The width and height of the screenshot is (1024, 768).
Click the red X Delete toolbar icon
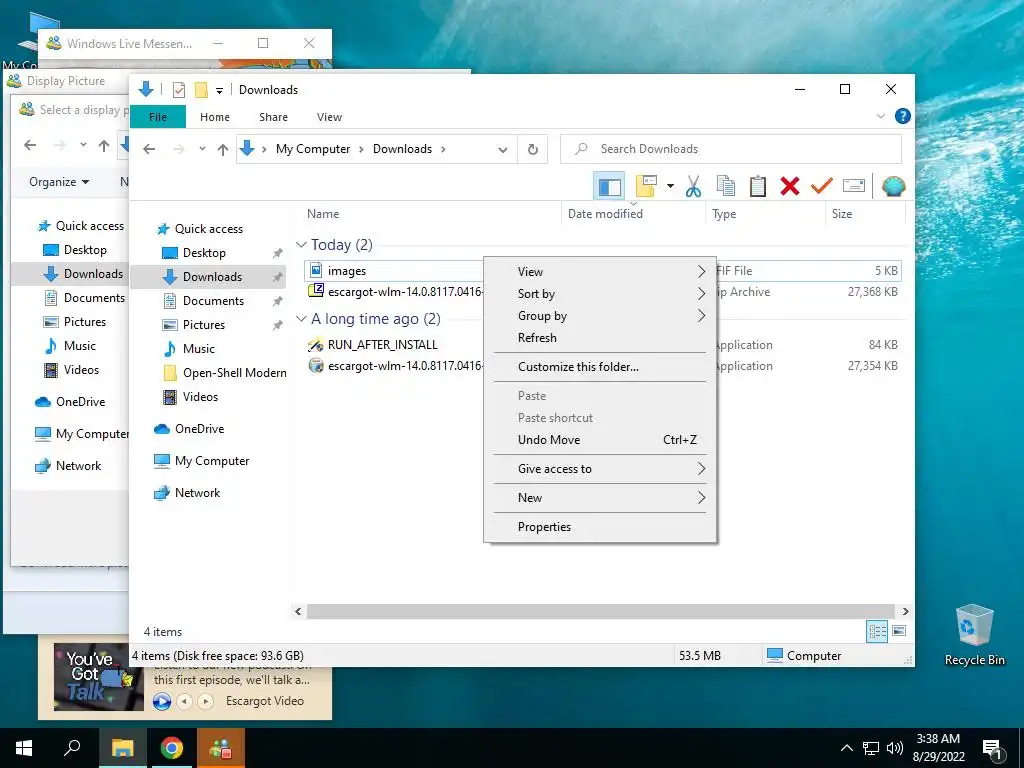click(x=790, y=186)
